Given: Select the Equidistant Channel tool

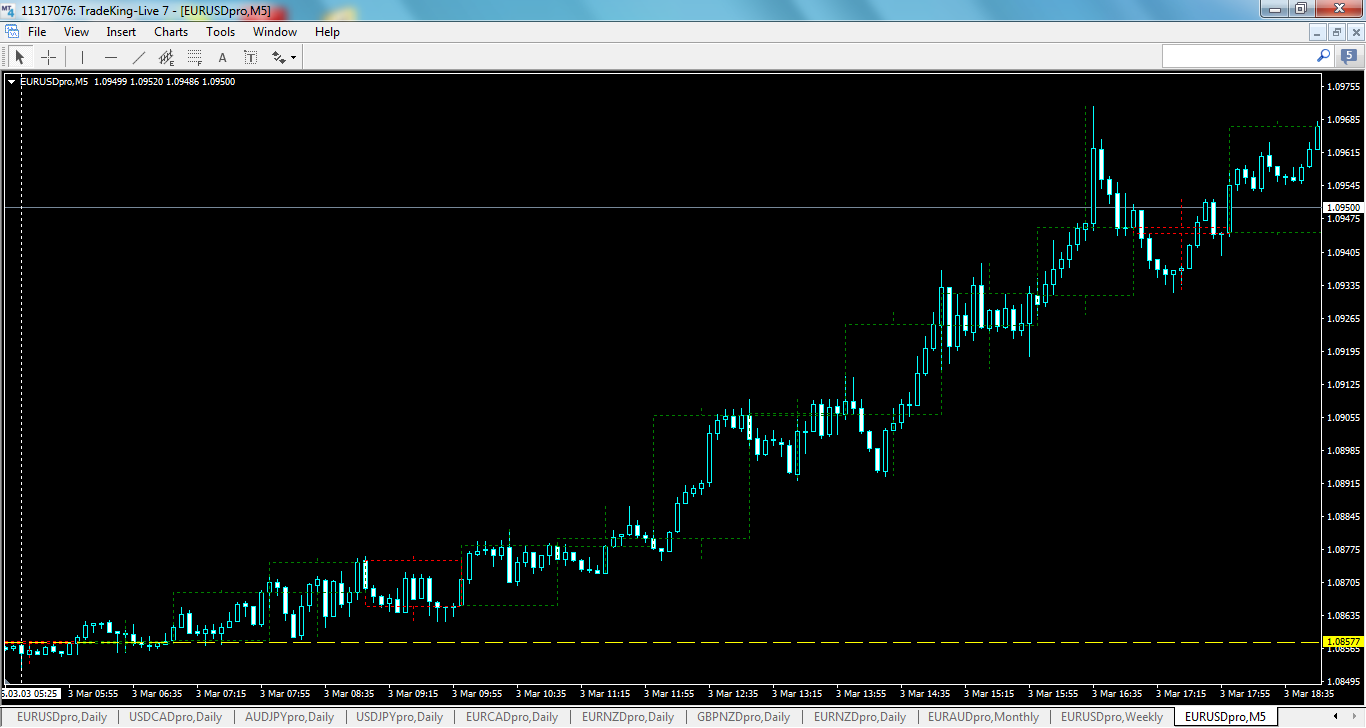Looking at the screenshot, I should click(x=167, y=57).
